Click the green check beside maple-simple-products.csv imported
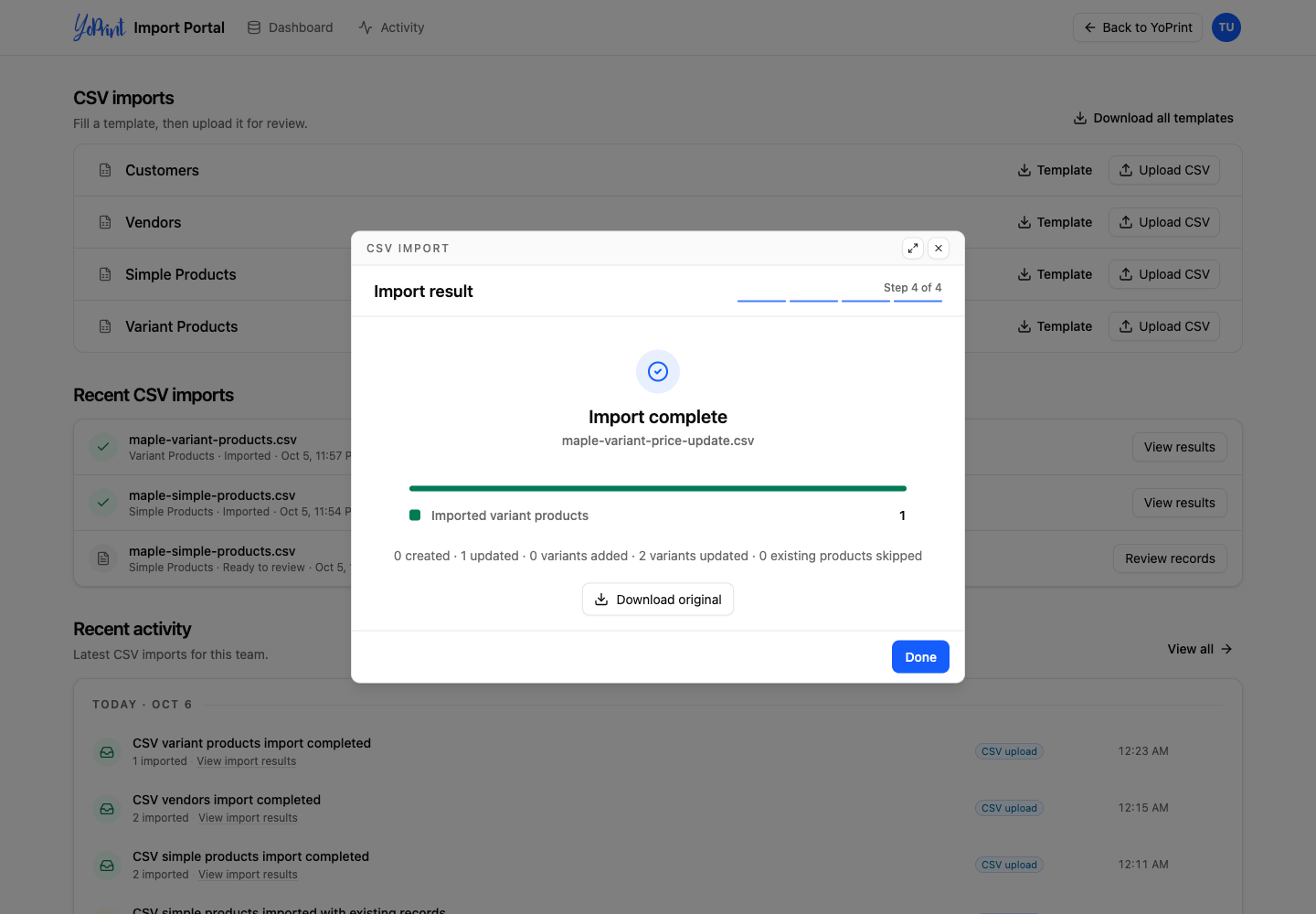This screenshot has width=1316, height=914. coord(103,503)
